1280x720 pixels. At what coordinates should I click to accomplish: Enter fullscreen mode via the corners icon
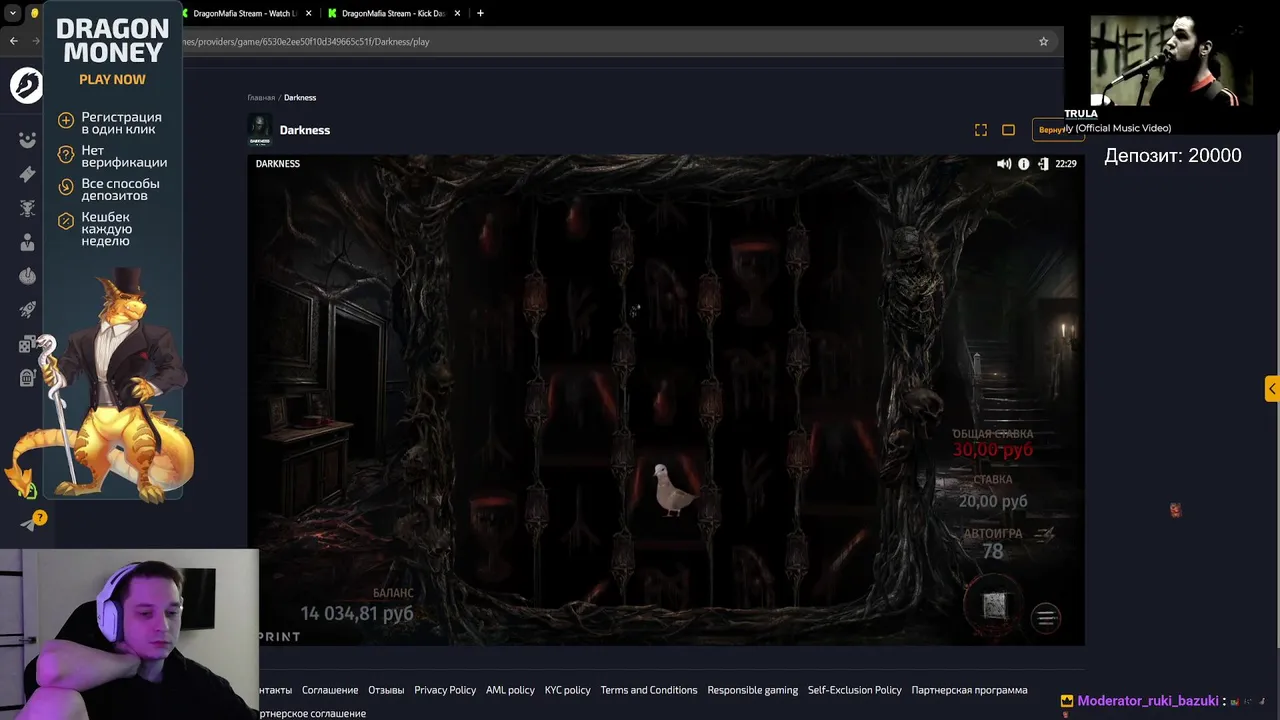tap(981, 130)
